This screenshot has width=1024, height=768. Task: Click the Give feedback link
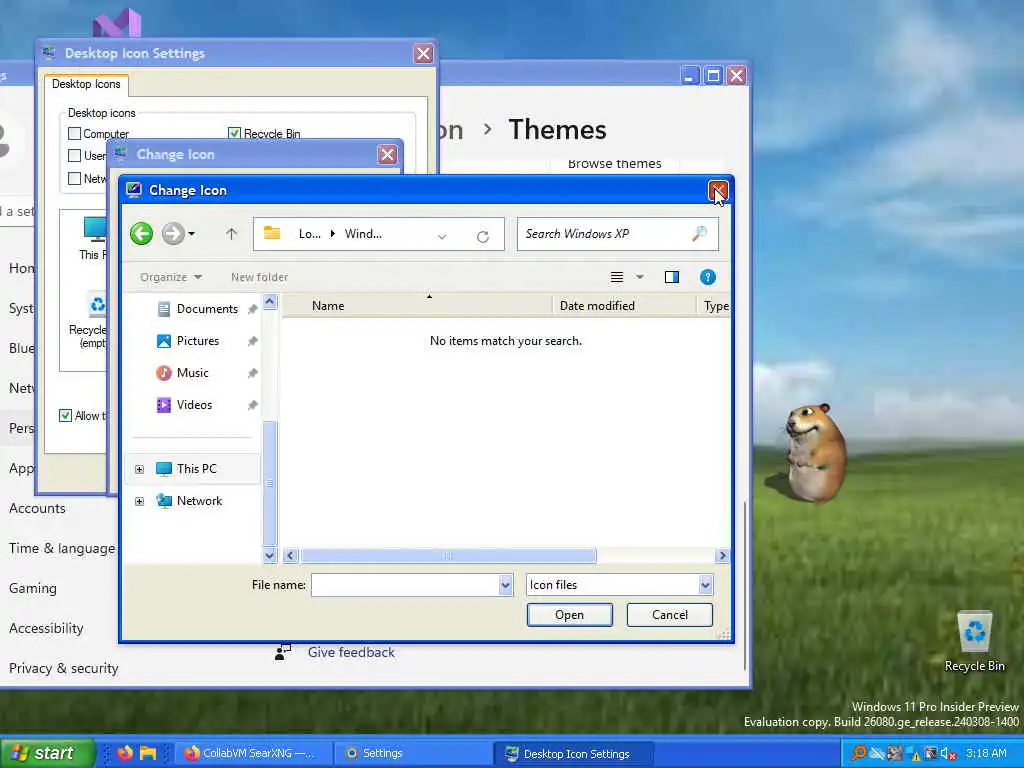[x=351, y=652]
